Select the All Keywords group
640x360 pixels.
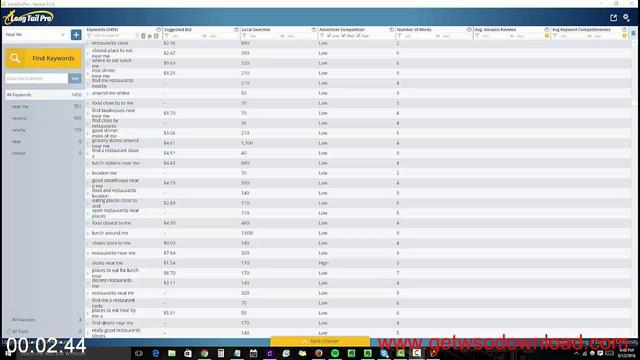[44, 95]
